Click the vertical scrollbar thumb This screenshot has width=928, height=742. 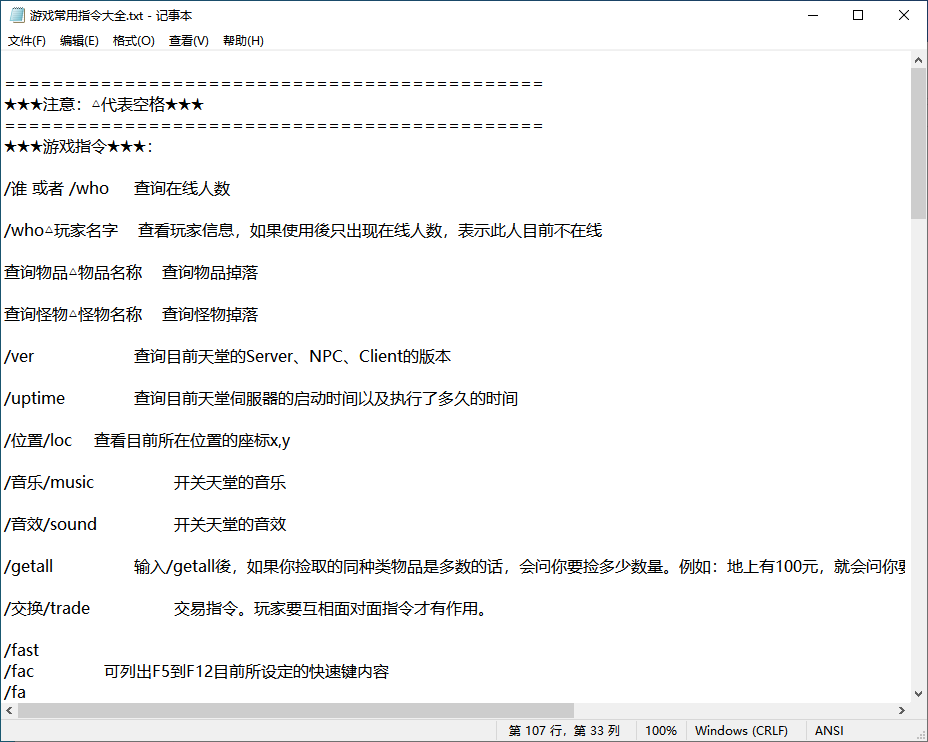919,144
